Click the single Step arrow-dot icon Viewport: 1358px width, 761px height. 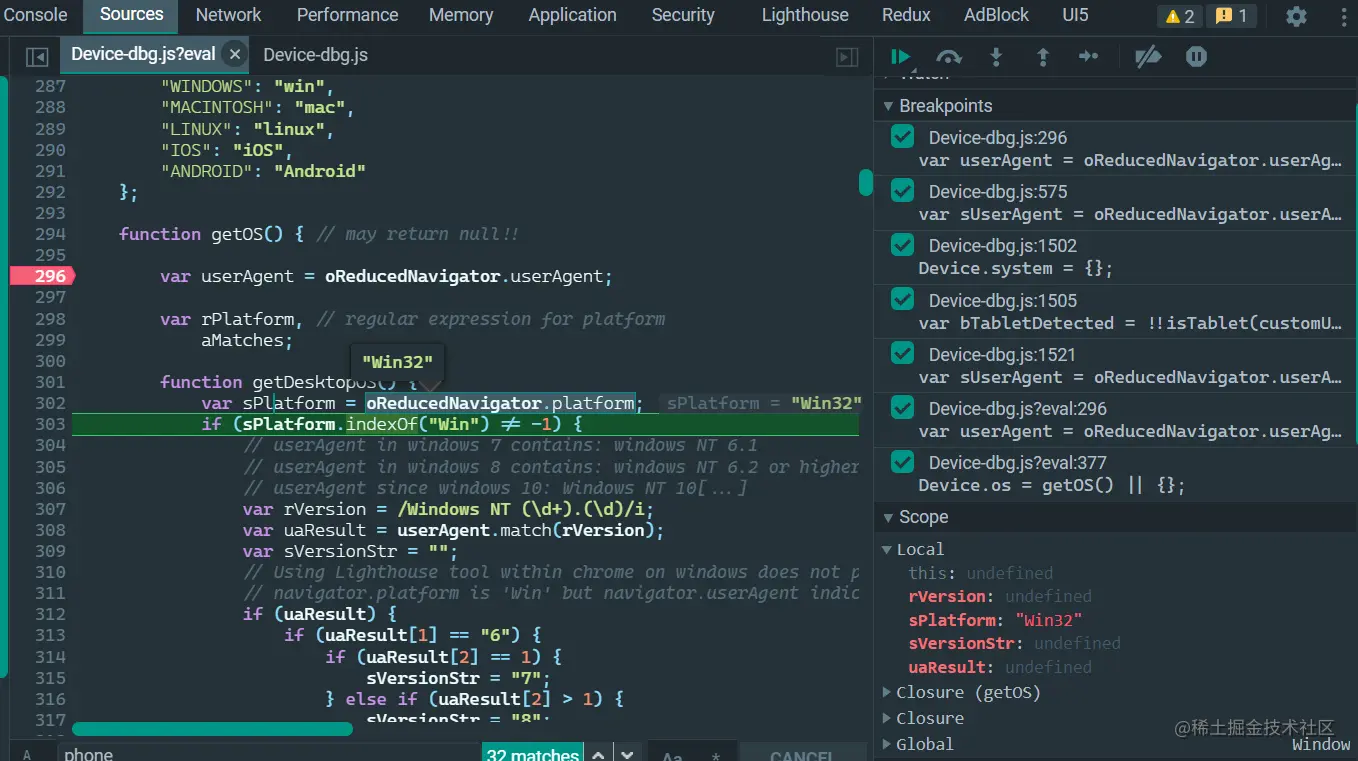(x=1089, y=57)
